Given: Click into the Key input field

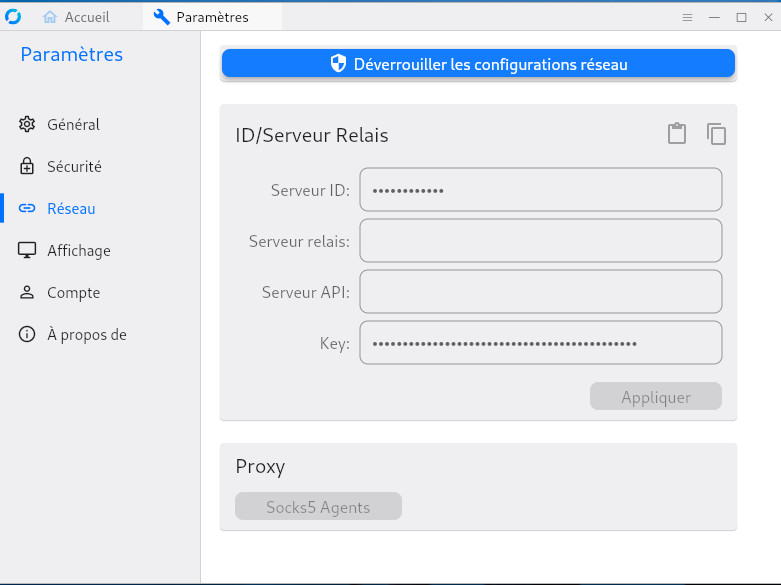Looking at the screenshot, I should tap(540, 343).
